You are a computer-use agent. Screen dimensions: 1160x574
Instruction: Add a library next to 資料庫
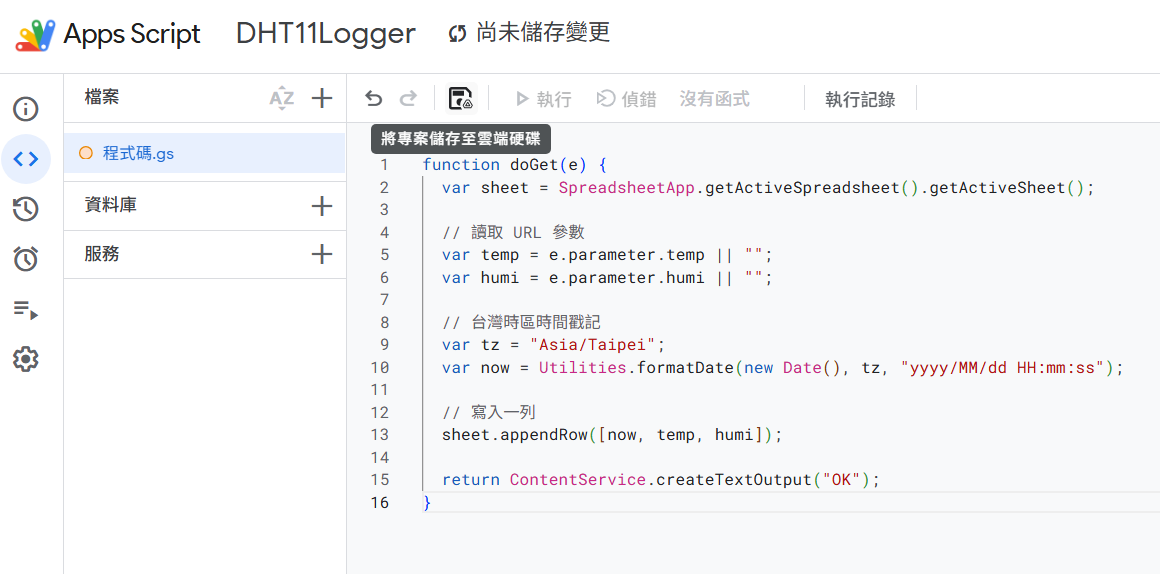click(x=321, y=206)
